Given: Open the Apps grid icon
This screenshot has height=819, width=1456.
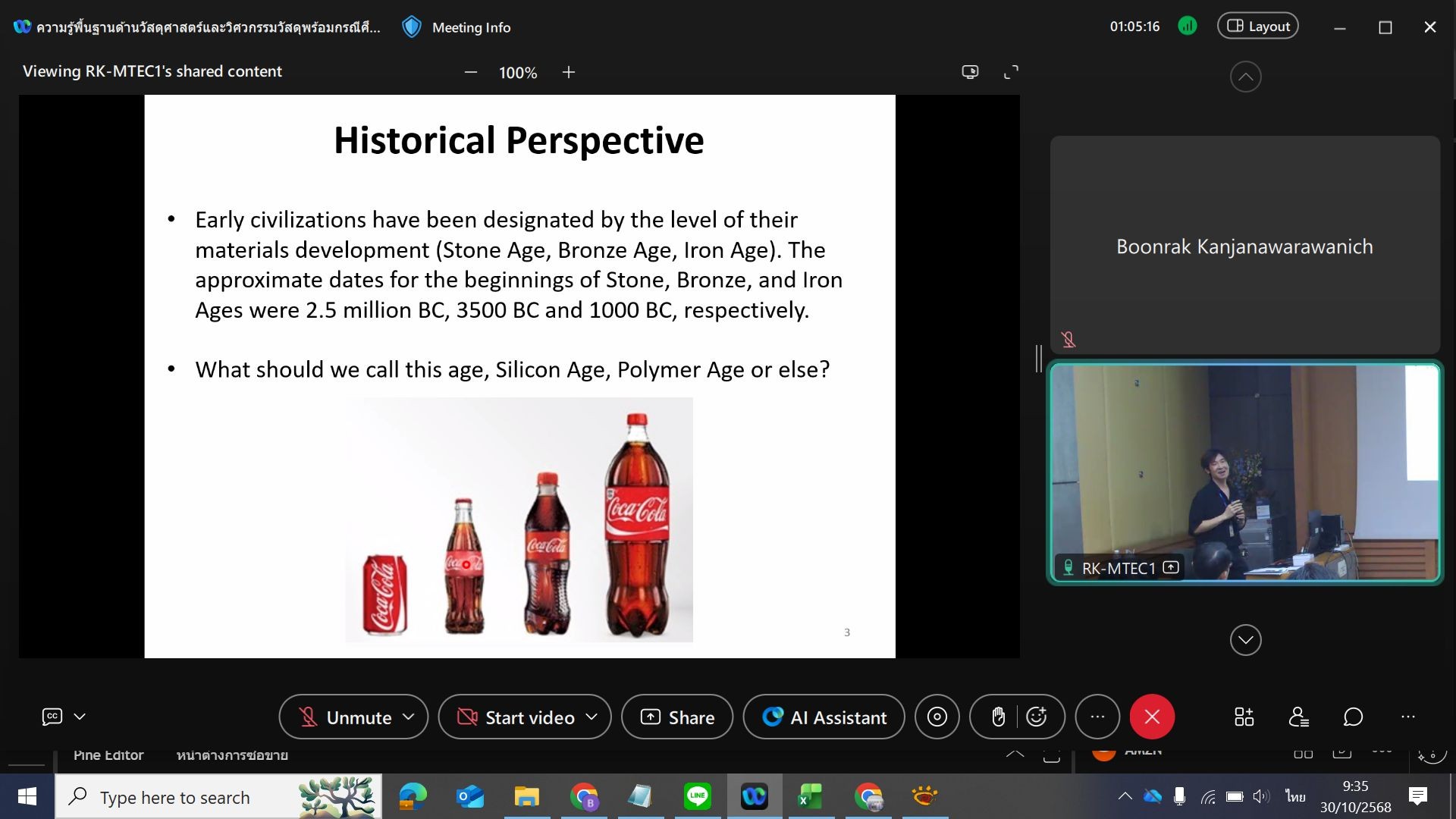Looking at the screenshot, I should point(1244,717).
